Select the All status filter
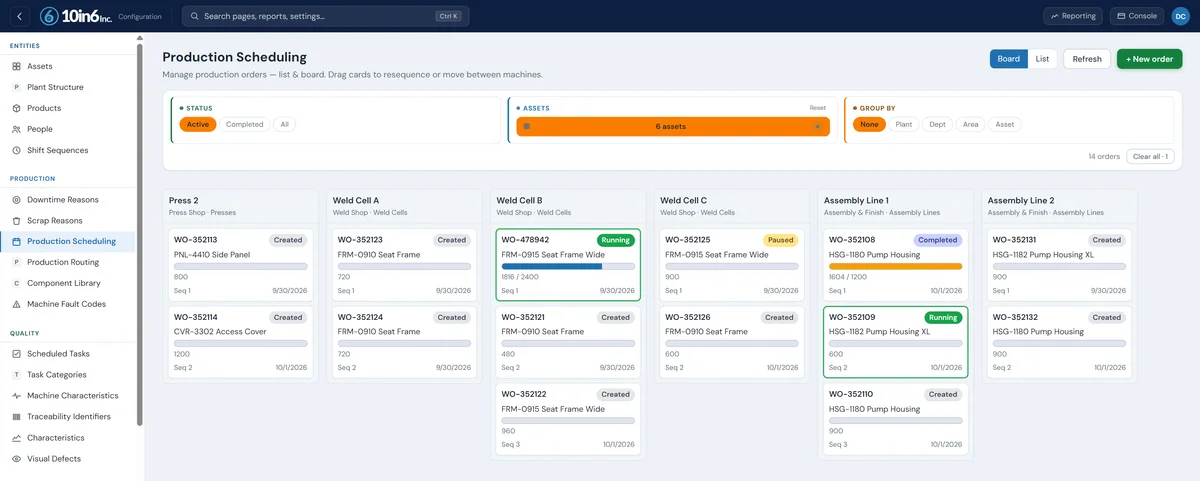This screenshot has width=1200, height=481. coord(285,125)
